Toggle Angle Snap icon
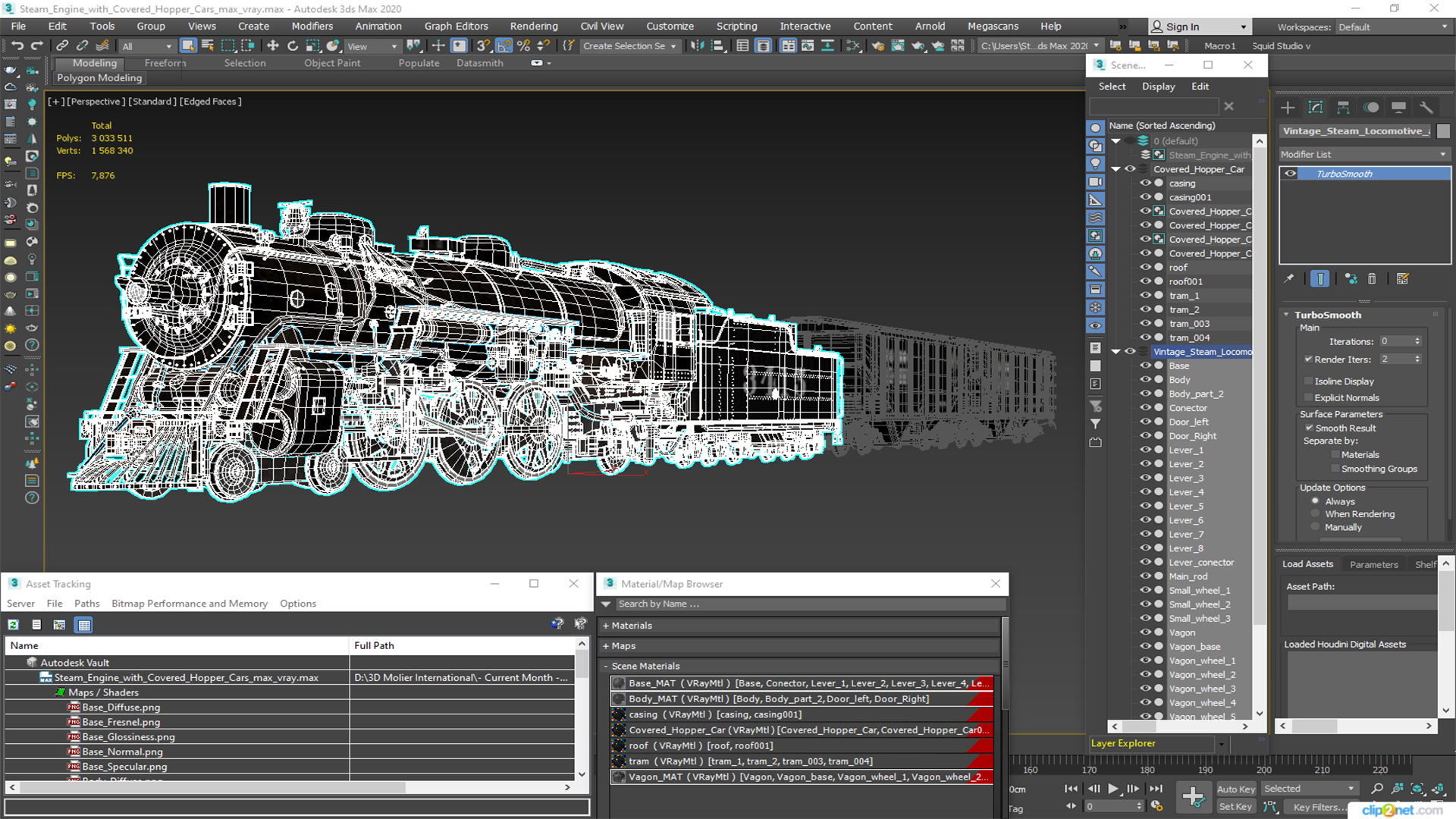The image size is (1456, 819). pos(504,46)
